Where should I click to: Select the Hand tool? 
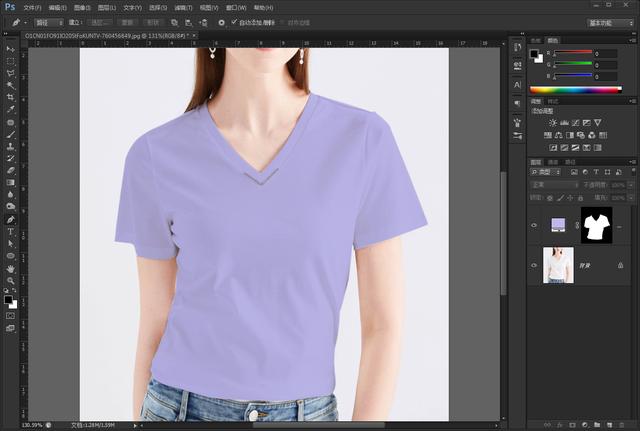click(10, 268)
